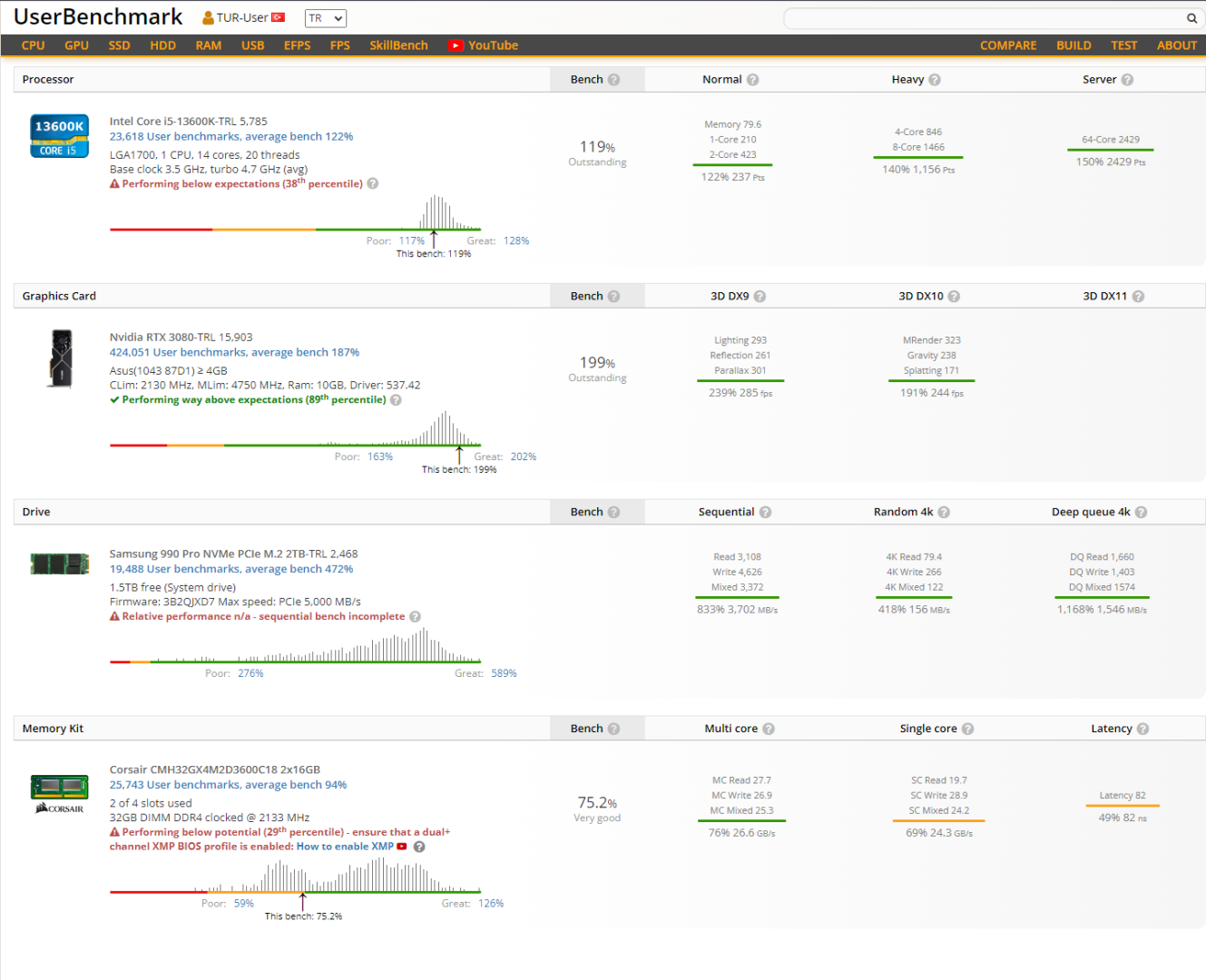1206x980 pixels.
Task: Select BUILD in the navigation bar
Action: [x=1074, y=45]
